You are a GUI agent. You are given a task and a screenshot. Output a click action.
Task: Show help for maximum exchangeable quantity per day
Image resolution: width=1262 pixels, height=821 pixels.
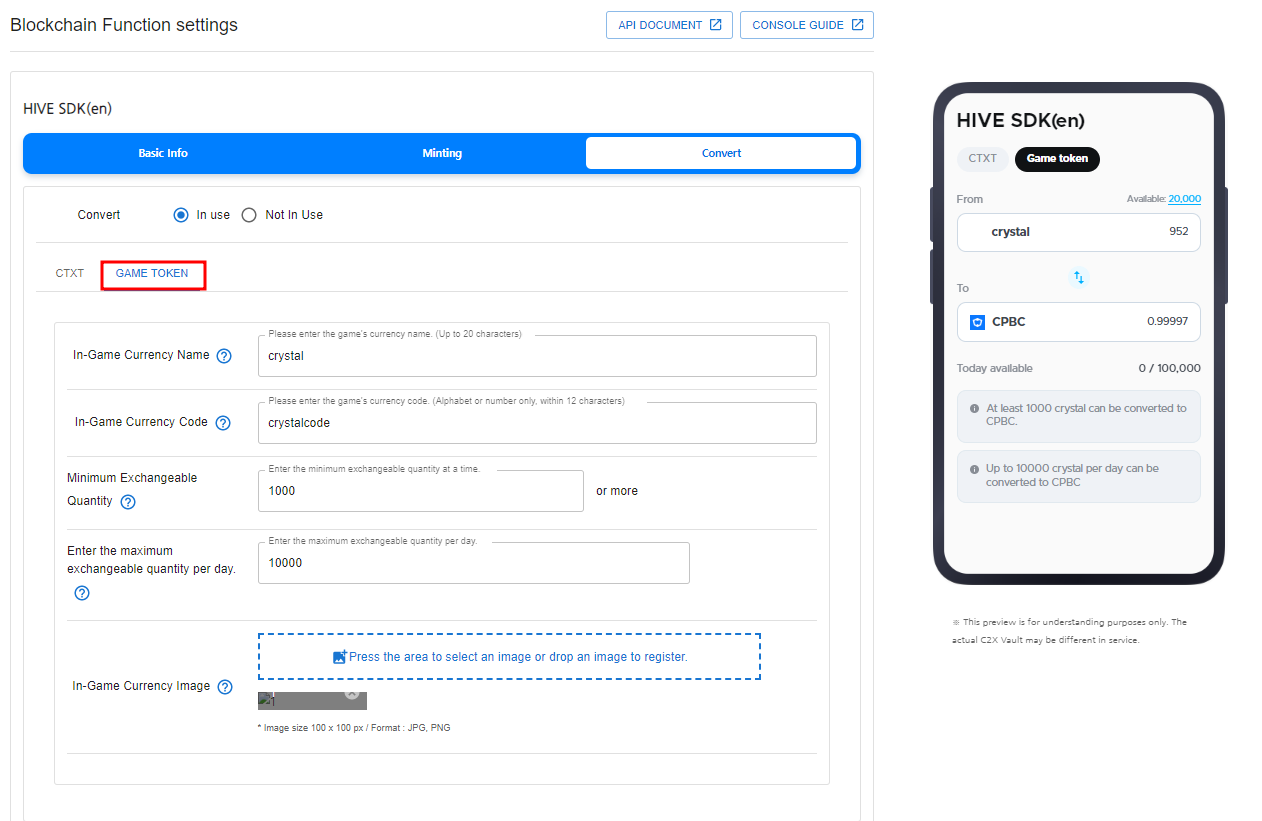pos(82,593)
